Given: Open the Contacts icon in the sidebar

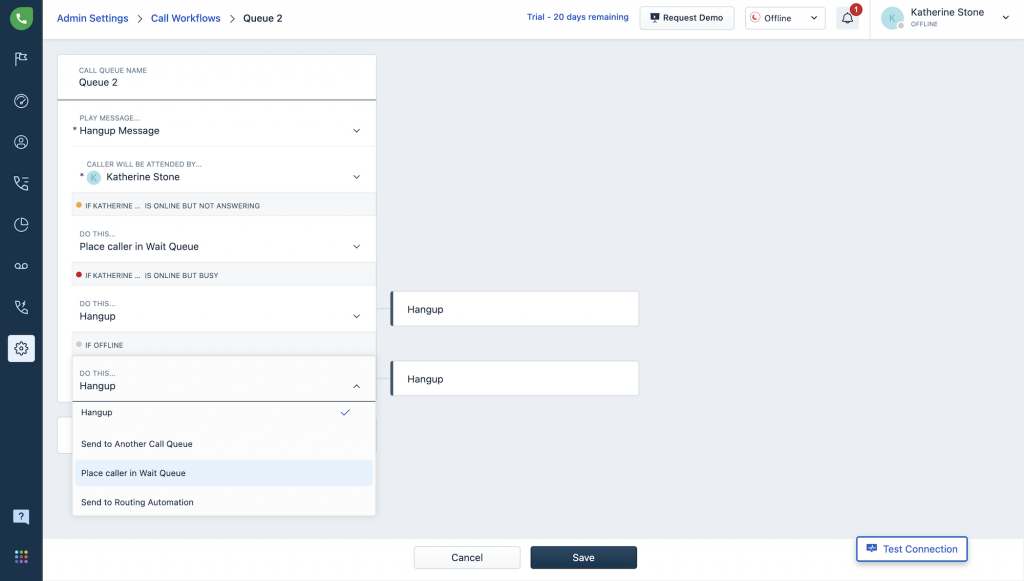Looking at the screenshot, I should 21,142.
